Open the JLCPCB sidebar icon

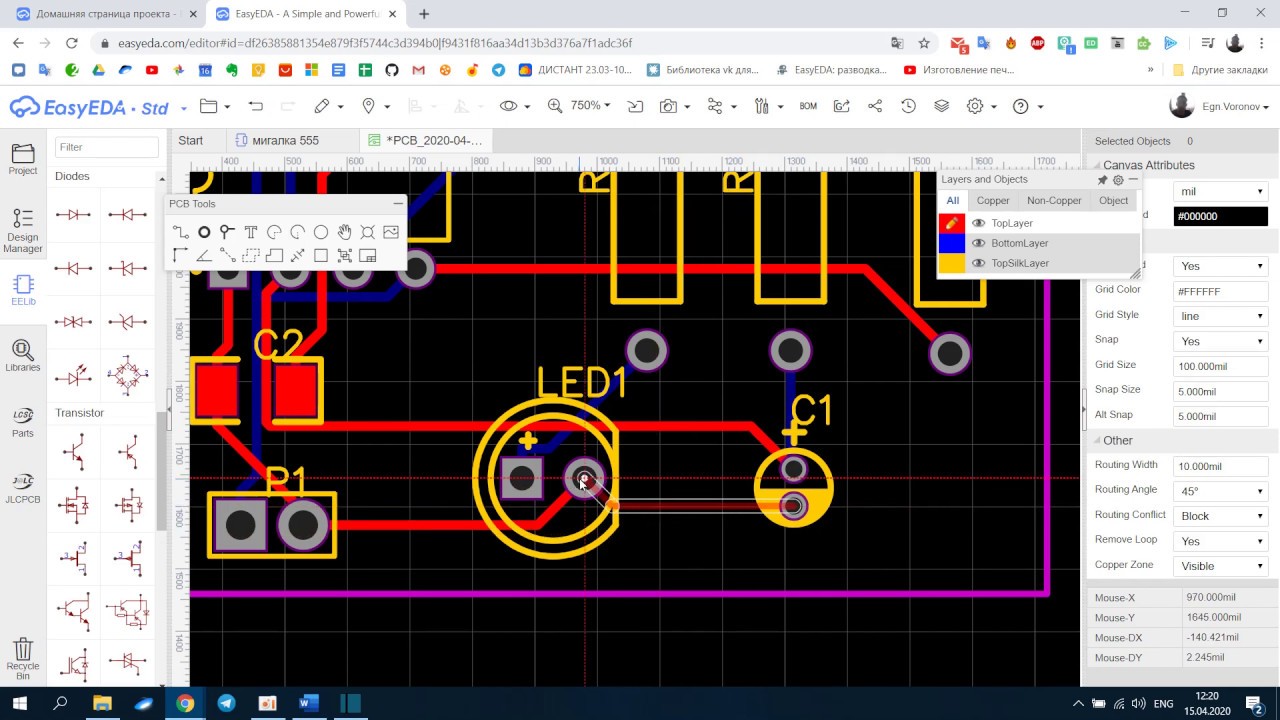click(x=22, y=486)
